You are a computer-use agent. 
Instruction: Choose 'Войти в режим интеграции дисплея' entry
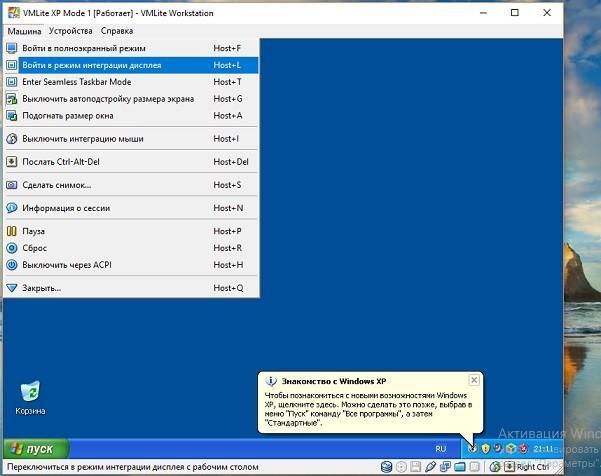(x=131, y=65)
